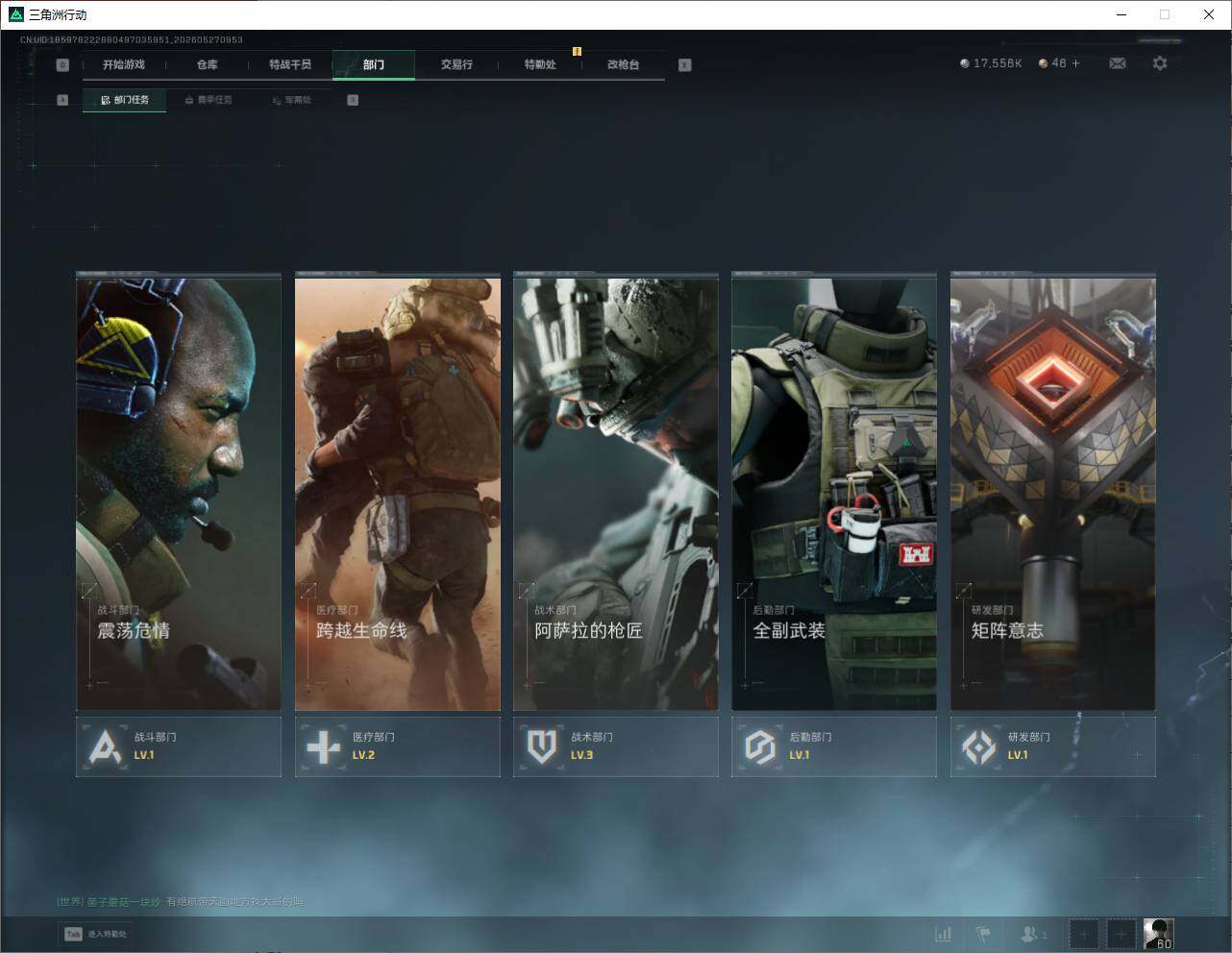Viewport: 1232px width, 953px height.
Task: Open the 震荡危情 combat department card
Action: 179,493
